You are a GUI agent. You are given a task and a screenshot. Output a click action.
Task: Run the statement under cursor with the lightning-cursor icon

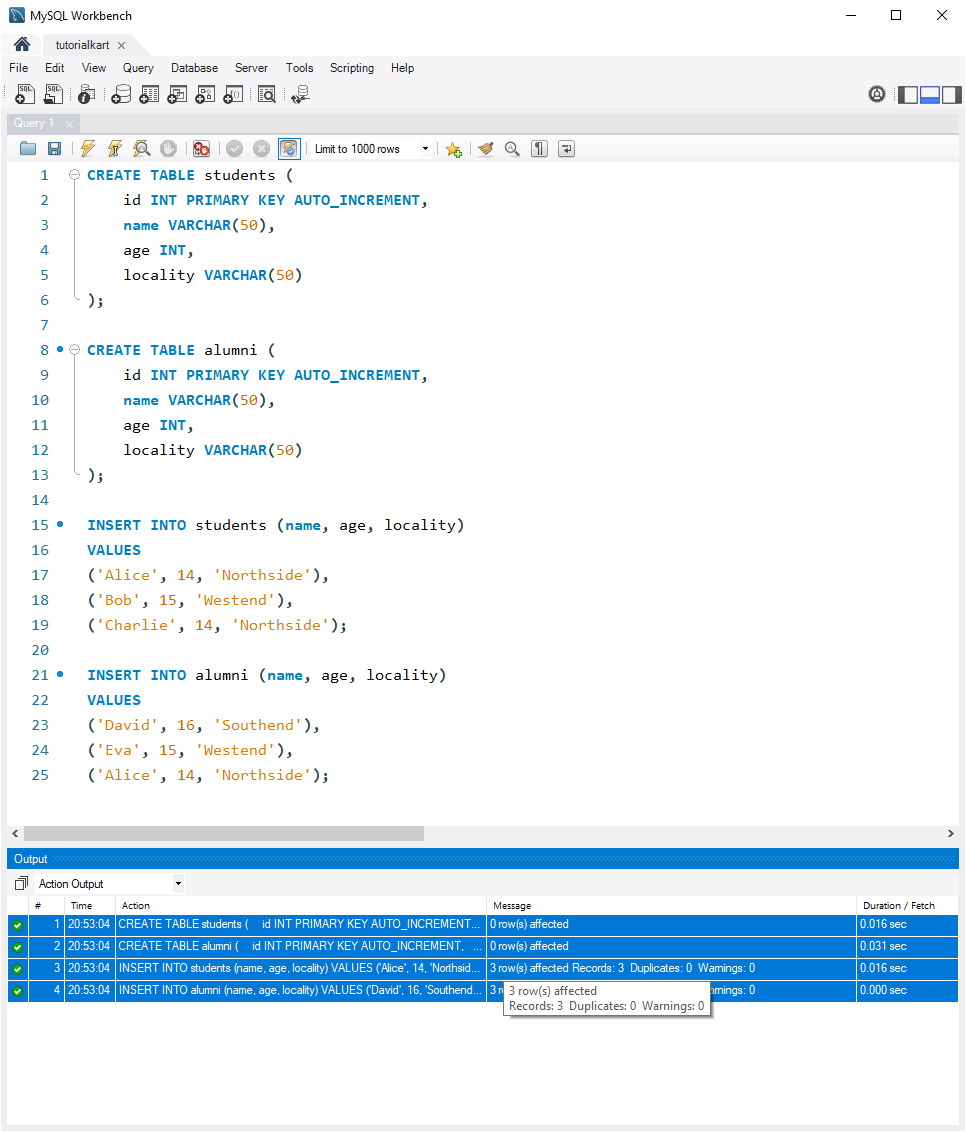[114, 149]
